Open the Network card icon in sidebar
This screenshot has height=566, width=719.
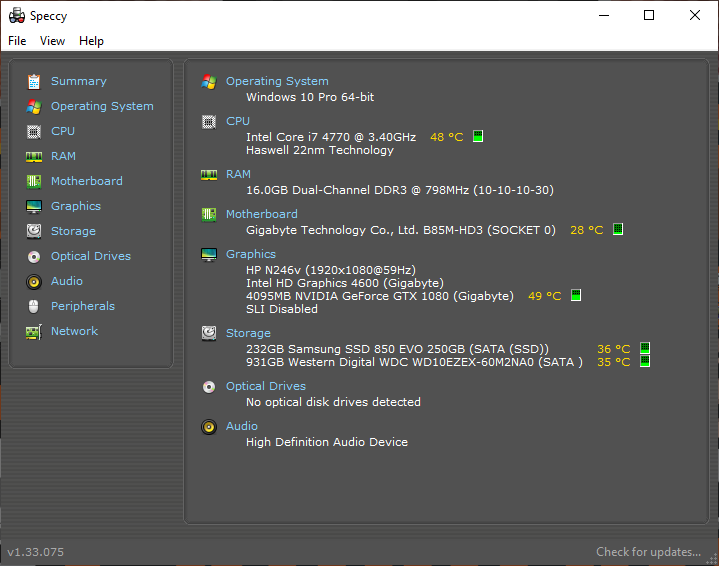click(x=34, y=332)
